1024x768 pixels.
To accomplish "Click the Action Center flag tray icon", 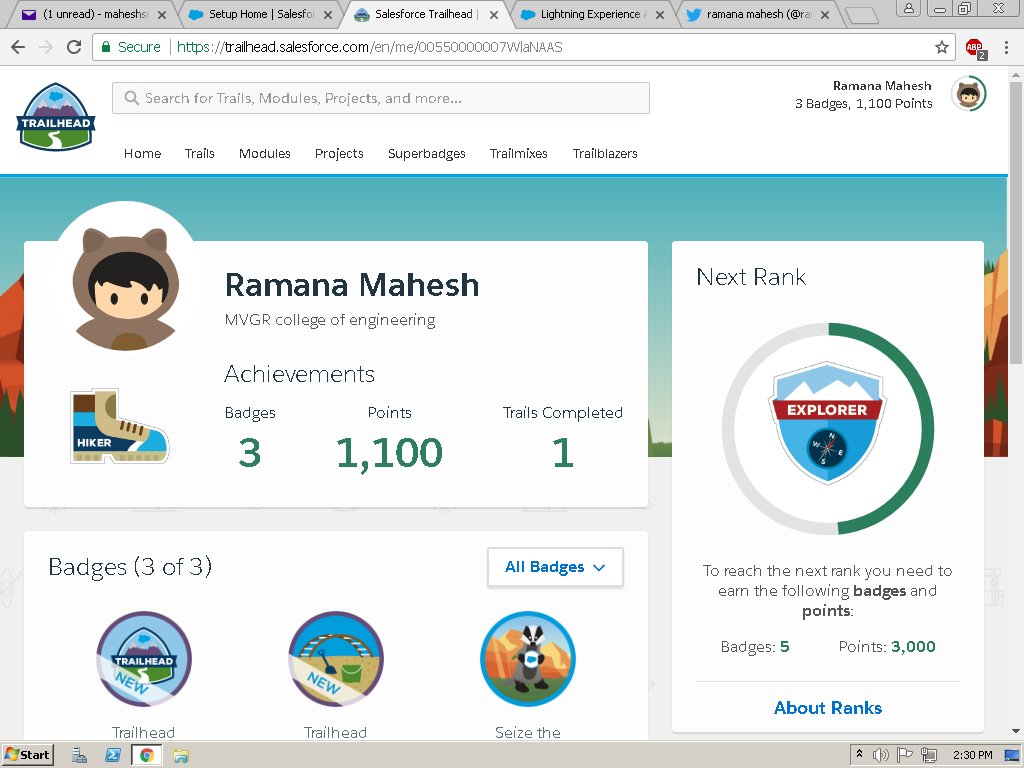I will point(904,755).
